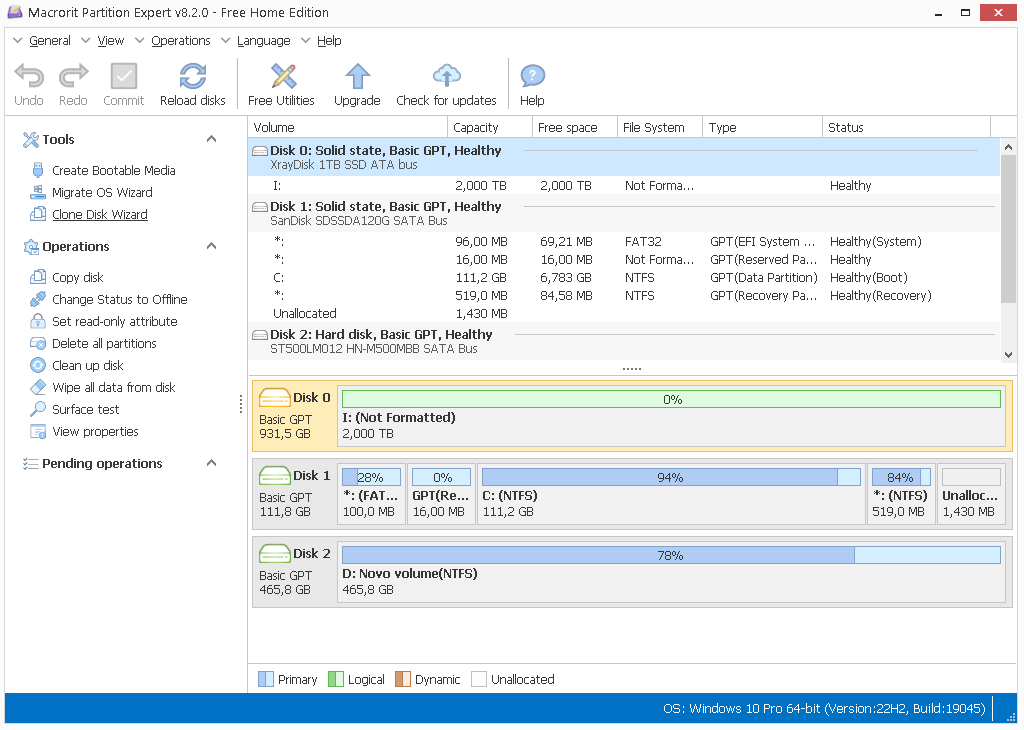Image resolution: width=1024 pixels, height=730 pixels.
Task: Click the Clone Disk Wizard icon
Action: click(x=38, y=214)
